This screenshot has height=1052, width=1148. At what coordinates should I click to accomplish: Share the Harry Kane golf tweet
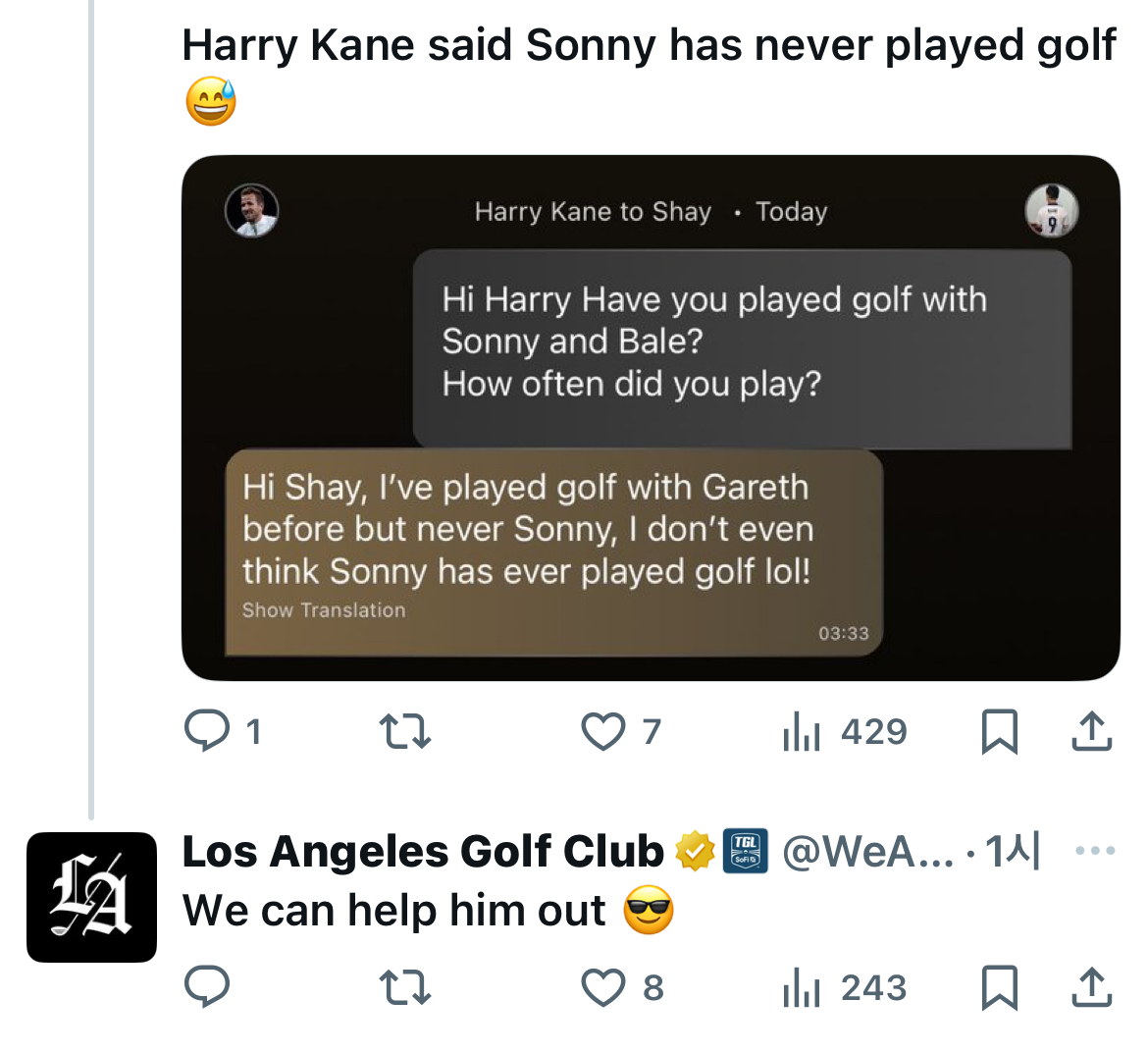[x=1091, y=731]
